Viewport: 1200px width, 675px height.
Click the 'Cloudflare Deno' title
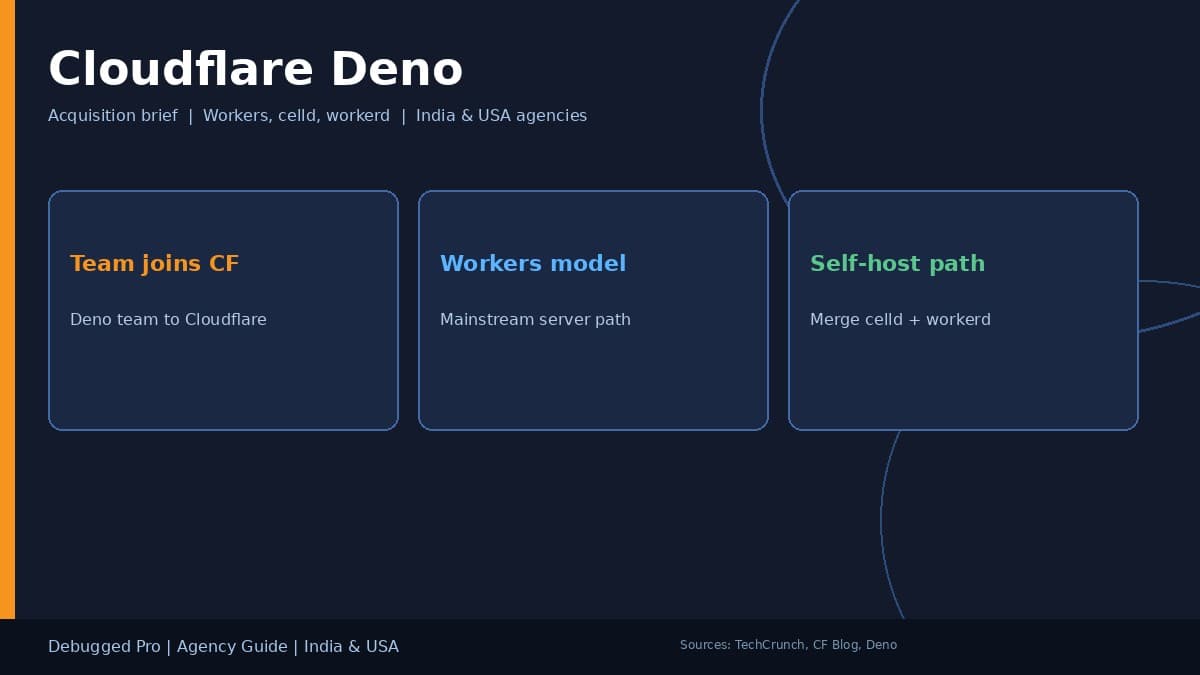(x=255, y=70)
